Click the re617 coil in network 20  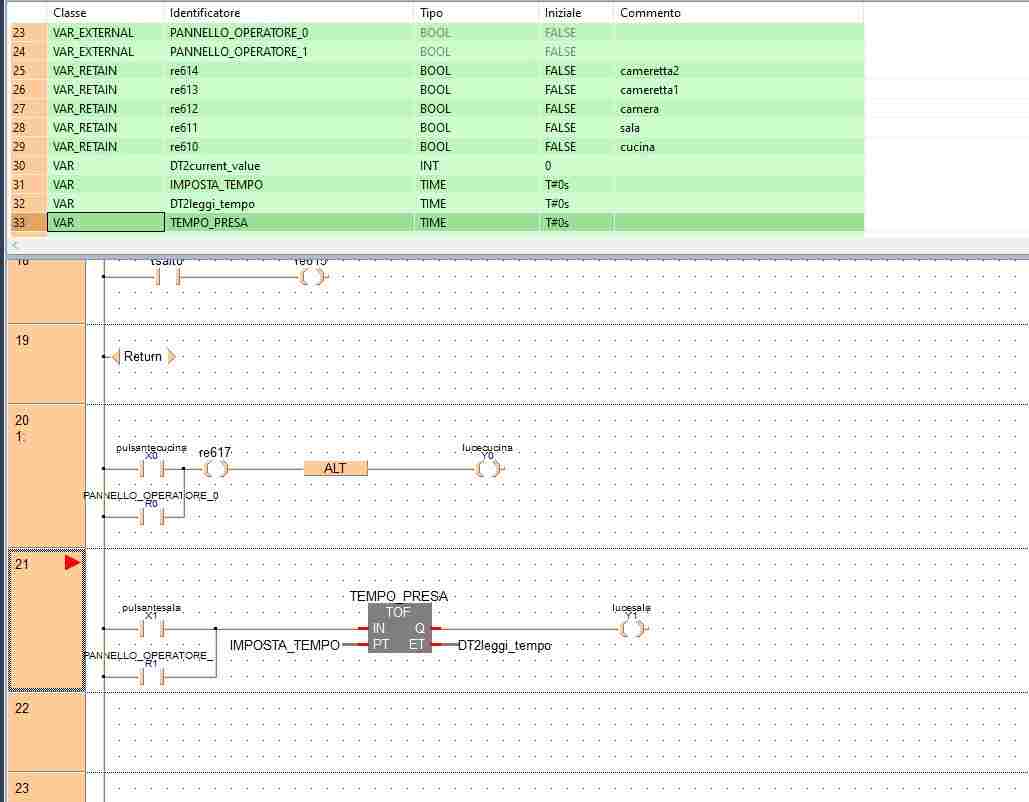pyautogui.click(x=215, y=468)
